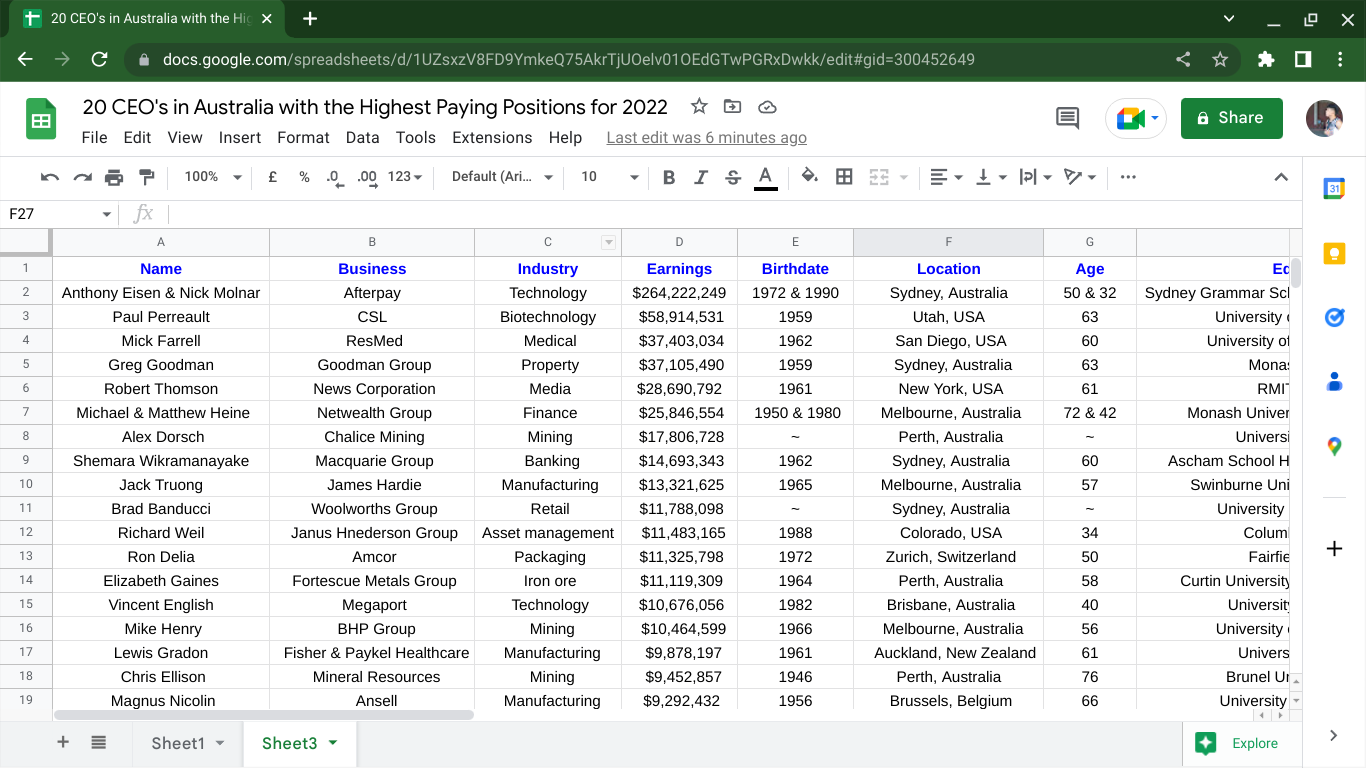Screen dimensions: 1366x768
Task: Open the Insert menu
Action: (x=240, y=138)
